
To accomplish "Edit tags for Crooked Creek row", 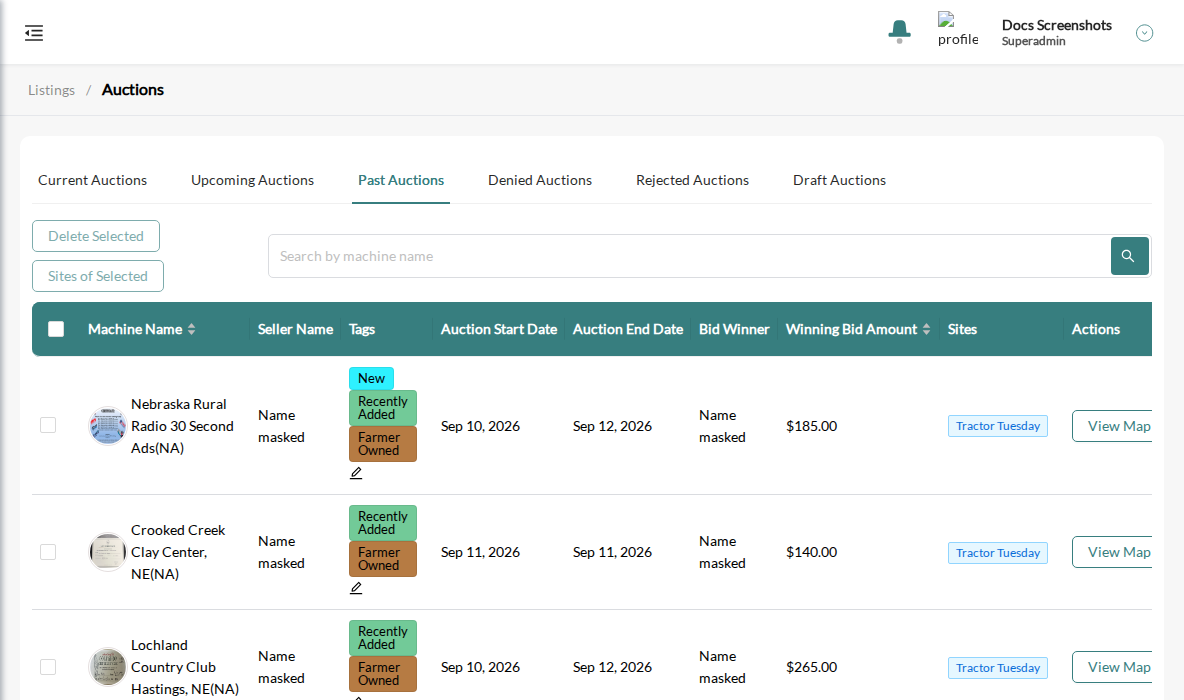I will (x=356, y=588).
